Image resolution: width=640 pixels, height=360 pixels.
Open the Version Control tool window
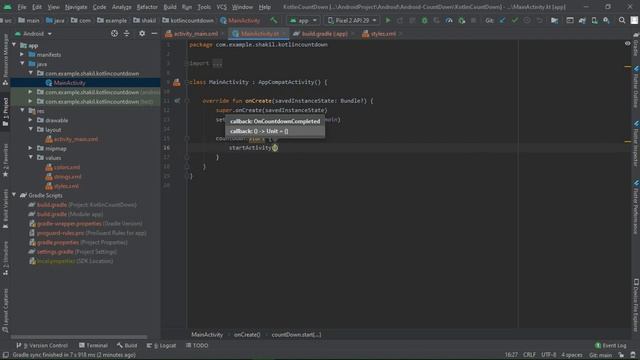pyautogui.click(x=42, y=345)
